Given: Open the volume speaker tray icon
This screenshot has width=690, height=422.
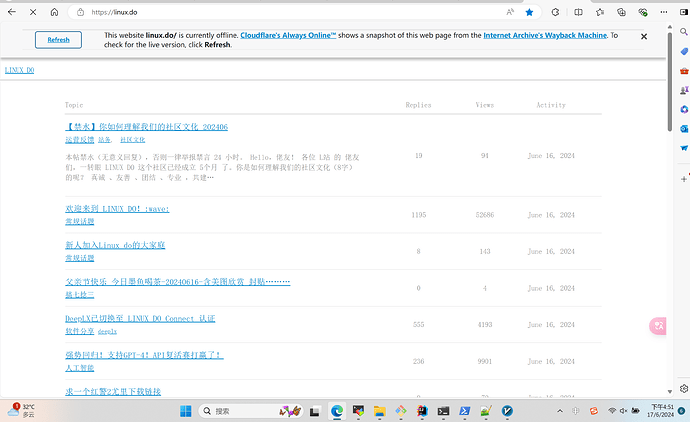Looking at the screenshot, I should coord(623,411).
